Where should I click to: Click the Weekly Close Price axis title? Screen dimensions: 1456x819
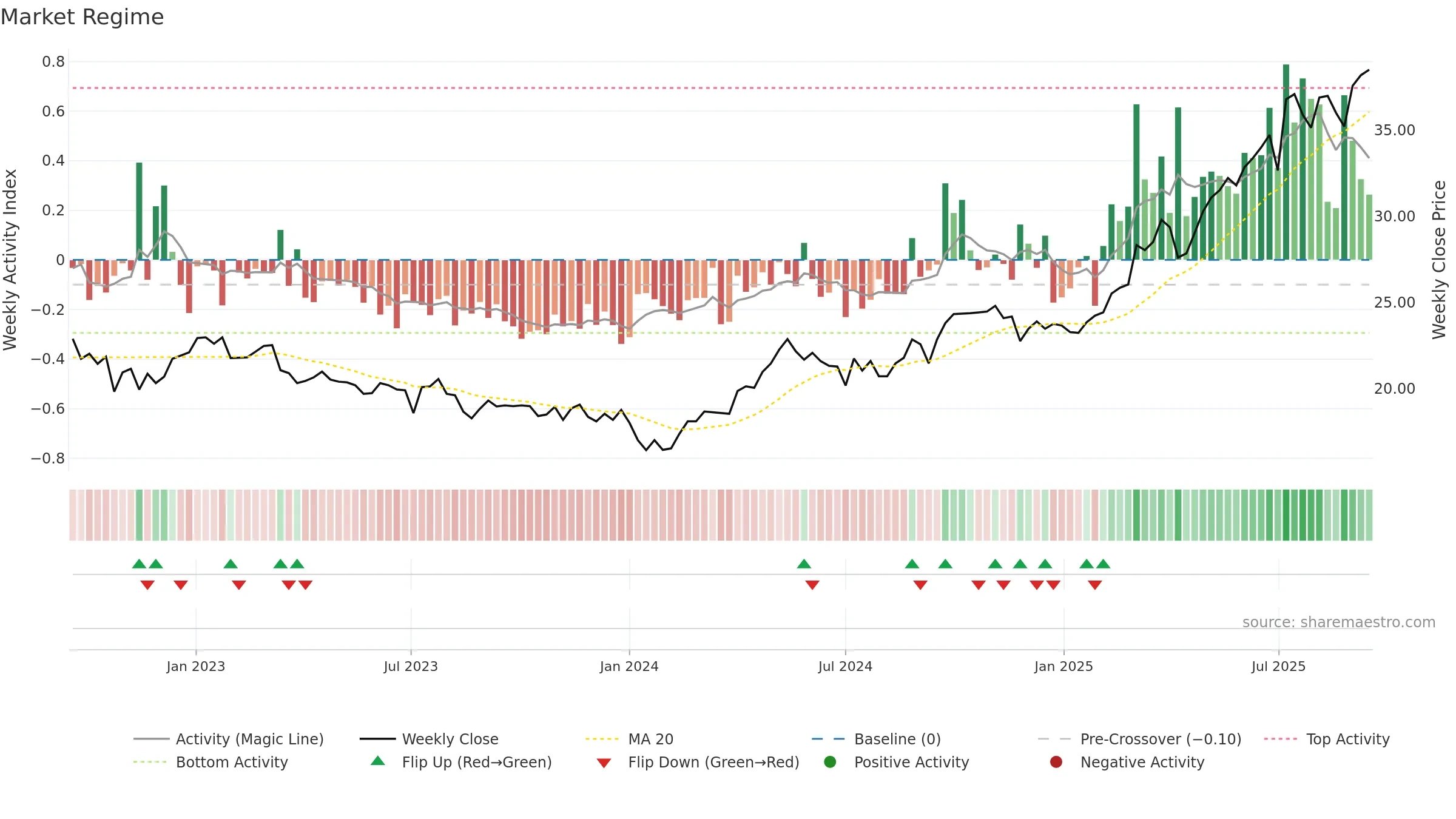(1439, 260)
